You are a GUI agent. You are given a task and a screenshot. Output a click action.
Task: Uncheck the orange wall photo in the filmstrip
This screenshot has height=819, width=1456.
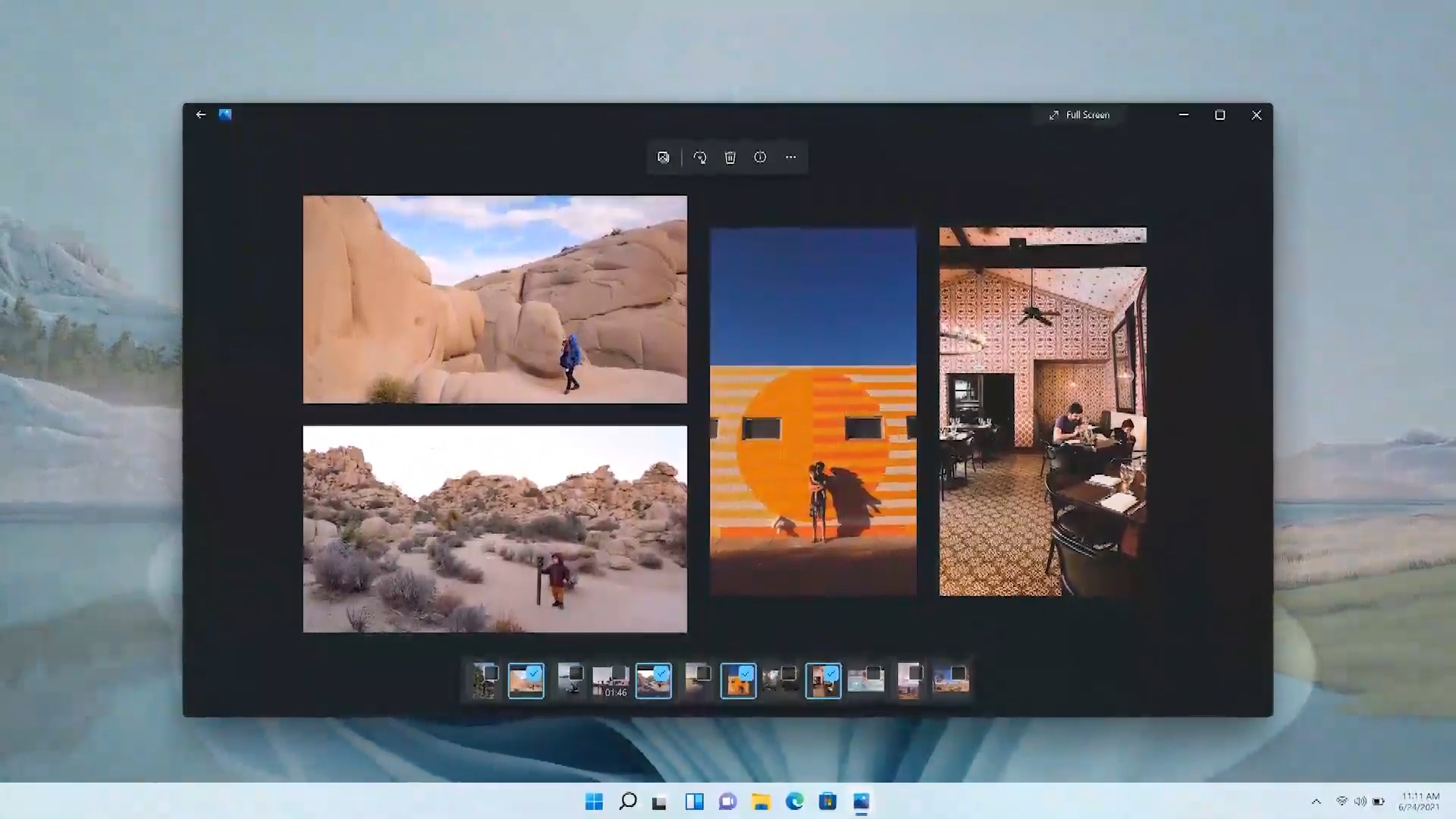point(739,680)
